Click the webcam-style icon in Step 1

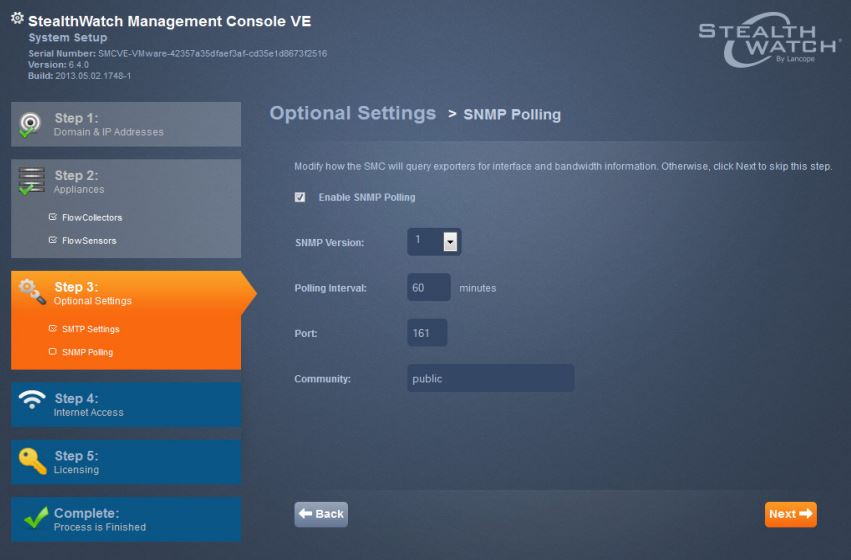(x=30, y=124)
